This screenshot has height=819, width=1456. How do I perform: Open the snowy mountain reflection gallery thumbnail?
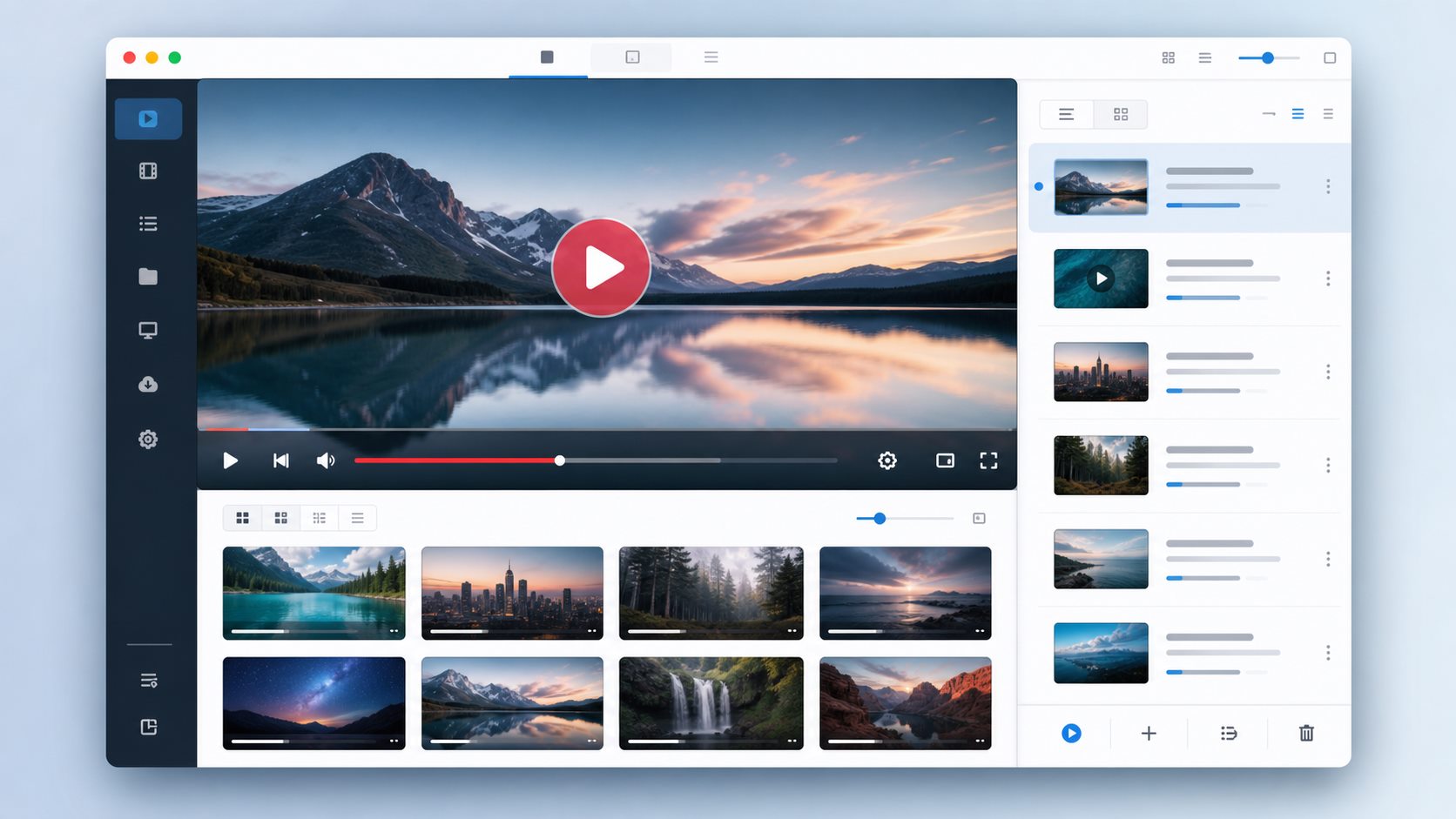point(512,703)
